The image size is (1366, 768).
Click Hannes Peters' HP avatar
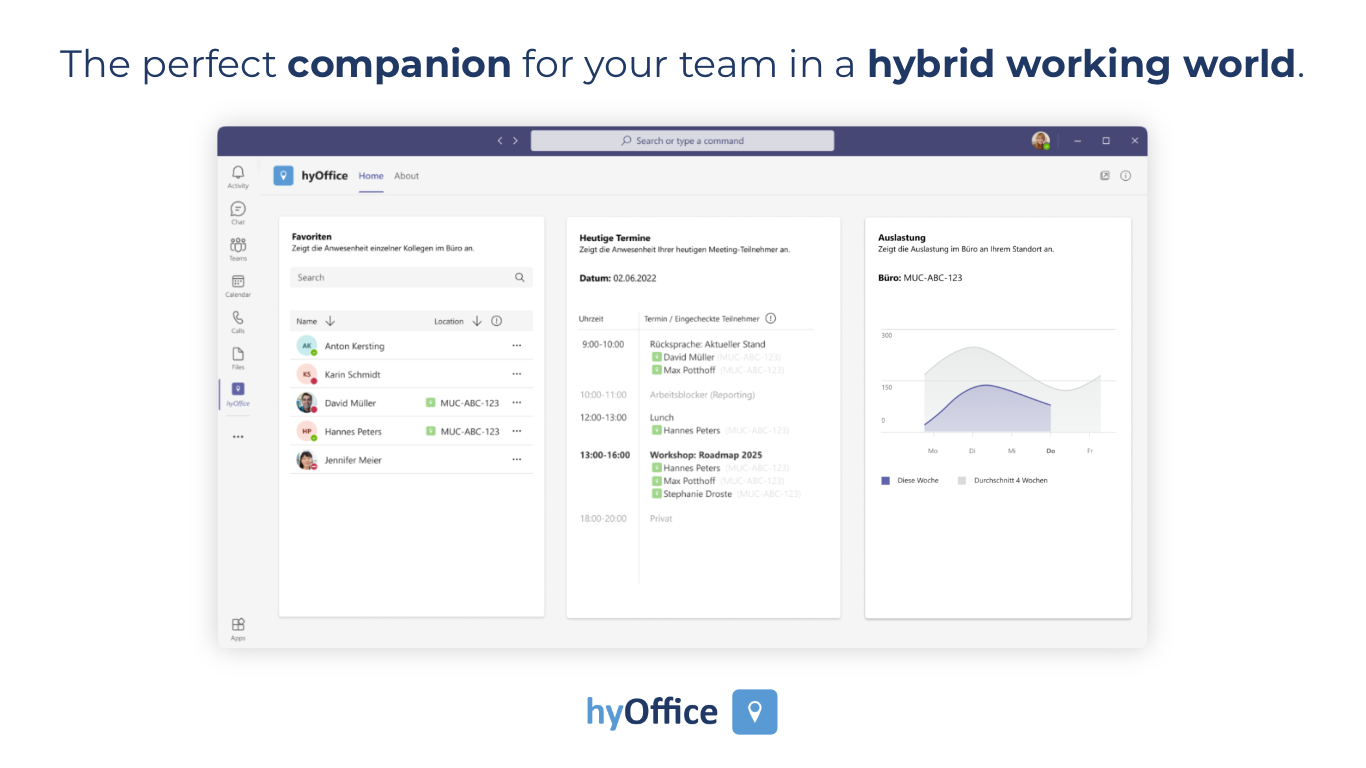click(306, 431)
